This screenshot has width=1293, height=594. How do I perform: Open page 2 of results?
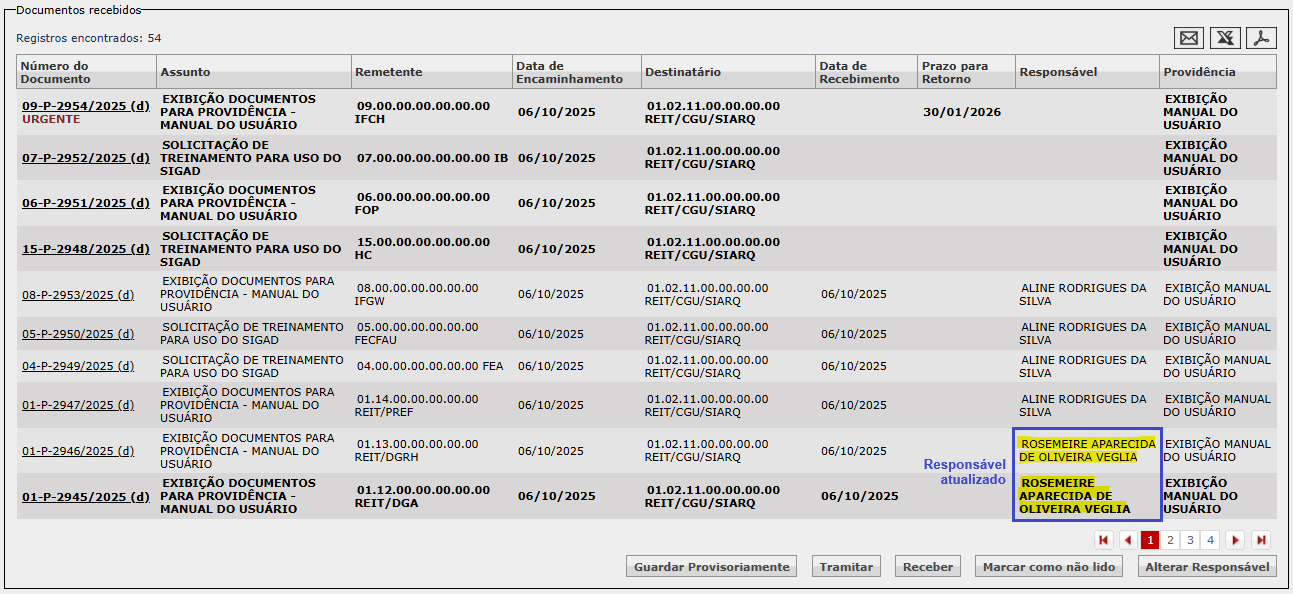point(1170,540)
